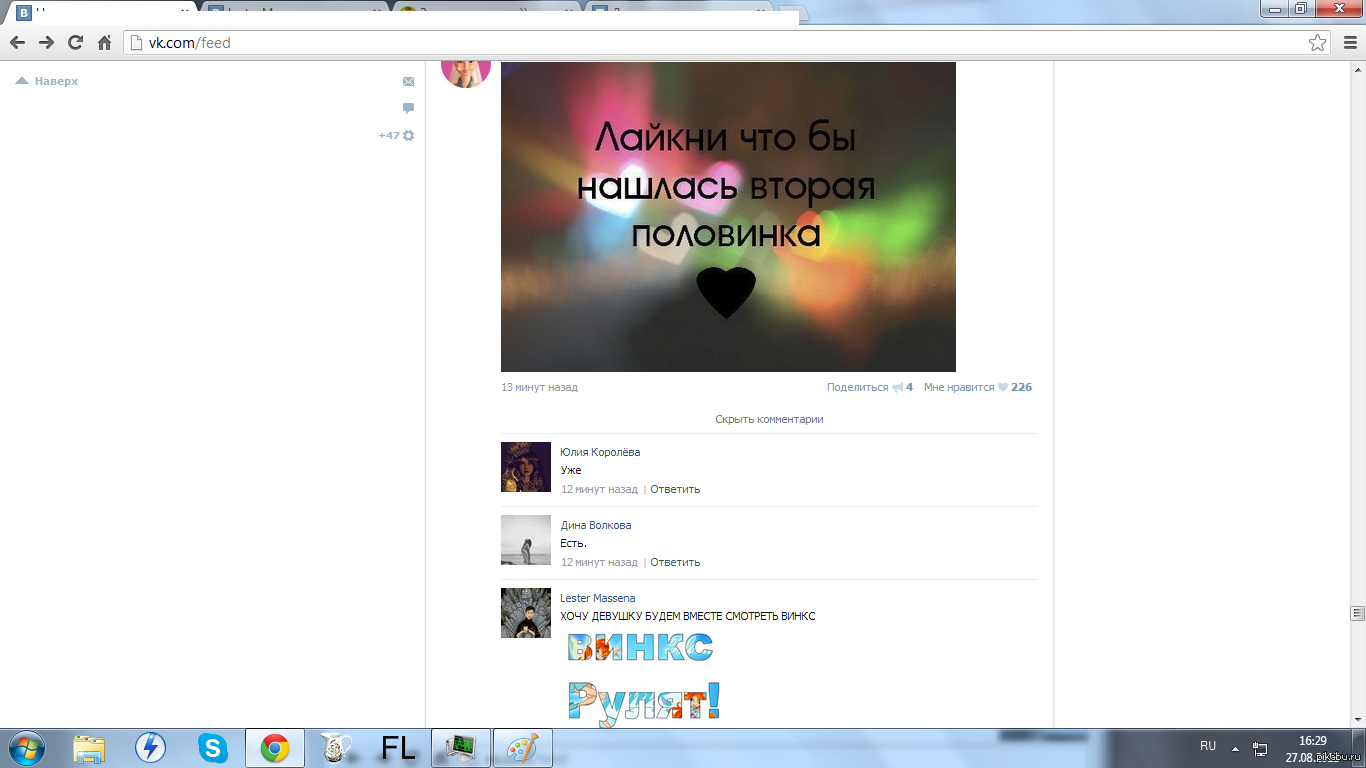Reply to Юлия Королёва's comment
Image resolution: width=1366 pixels, height=768 pixels.
(x=675, y=489)
